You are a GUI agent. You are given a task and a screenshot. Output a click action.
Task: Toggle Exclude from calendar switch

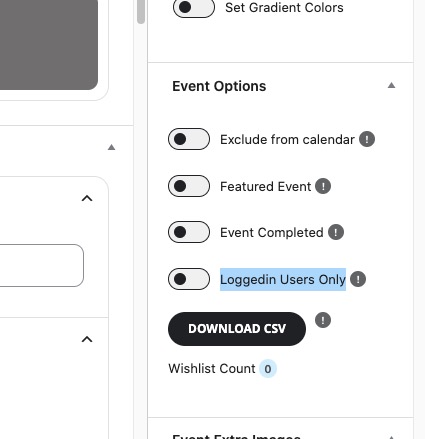pos(189,139)
